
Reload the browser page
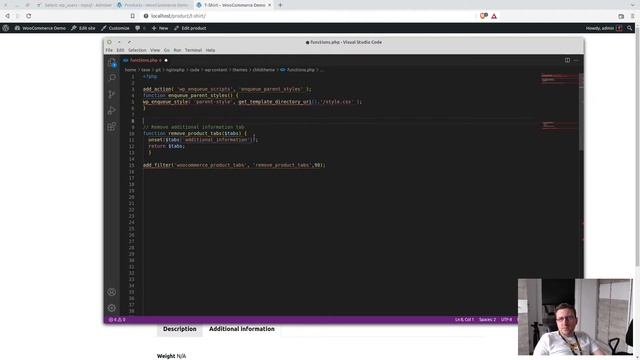[29, 16]
